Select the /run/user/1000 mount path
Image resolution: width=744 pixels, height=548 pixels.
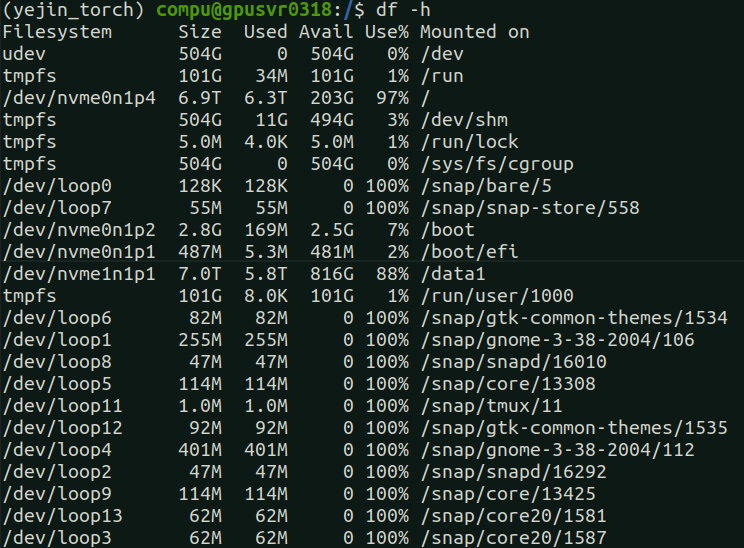pyautogui.click(x=497, y=296)
